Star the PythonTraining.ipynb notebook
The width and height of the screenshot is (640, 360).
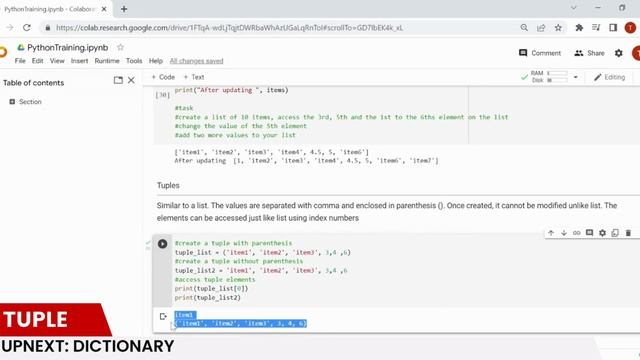click(x=120, y=47)
